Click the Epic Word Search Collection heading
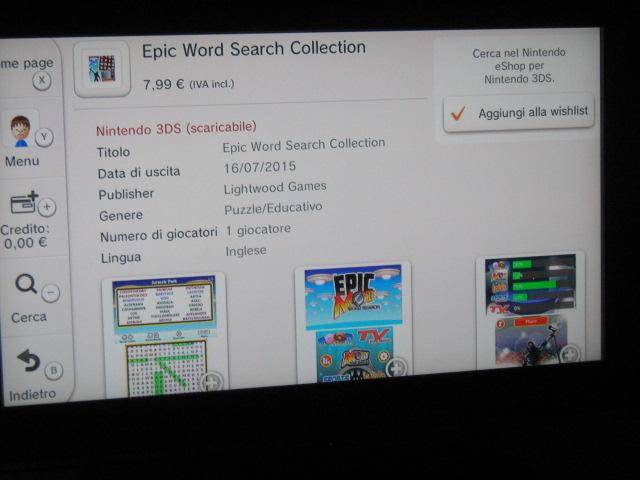This screenshot has width=640, height=480. pos(253,49)
